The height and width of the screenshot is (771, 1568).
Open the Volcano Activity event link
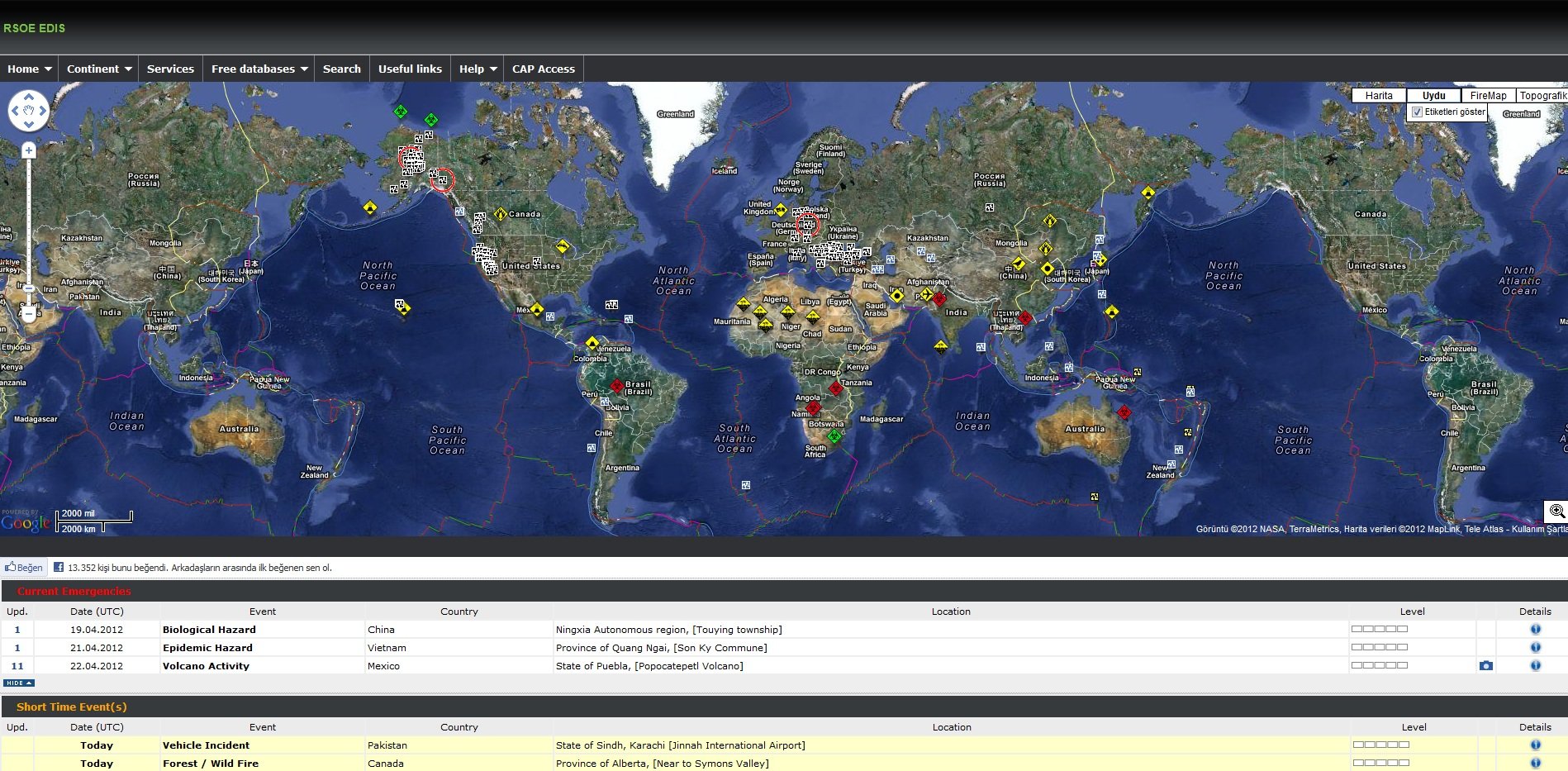click(206, 666)
